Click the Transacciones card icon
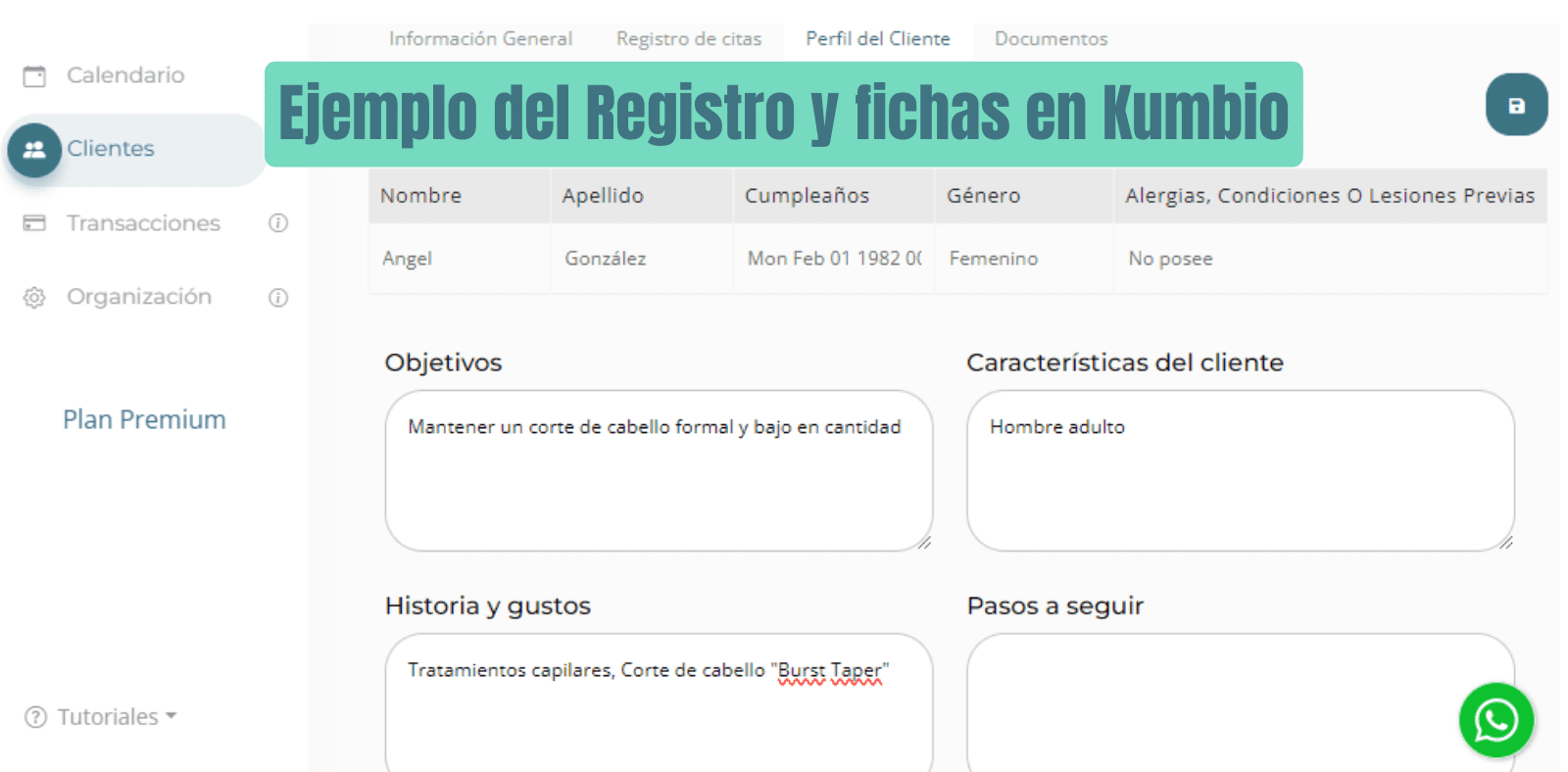 click(x=34, y=223)
